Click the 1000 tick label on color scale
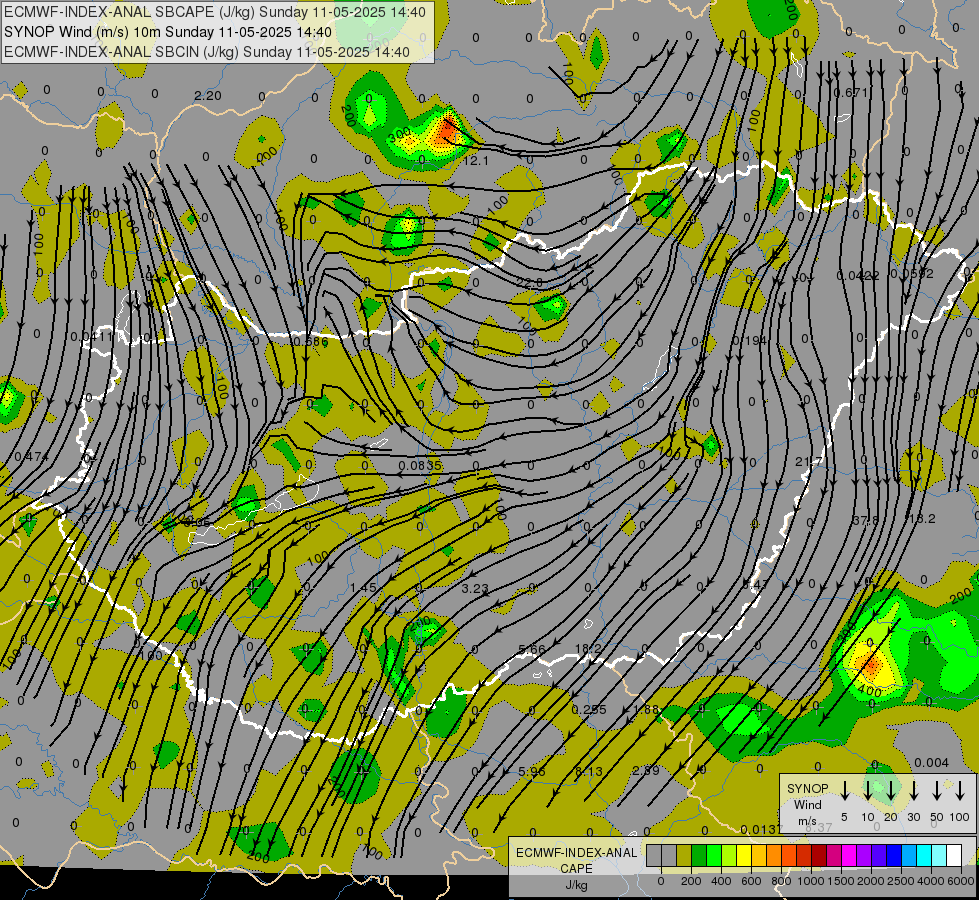Image resolution: width=979 pixels, height=900 pixels. point(811,881)
